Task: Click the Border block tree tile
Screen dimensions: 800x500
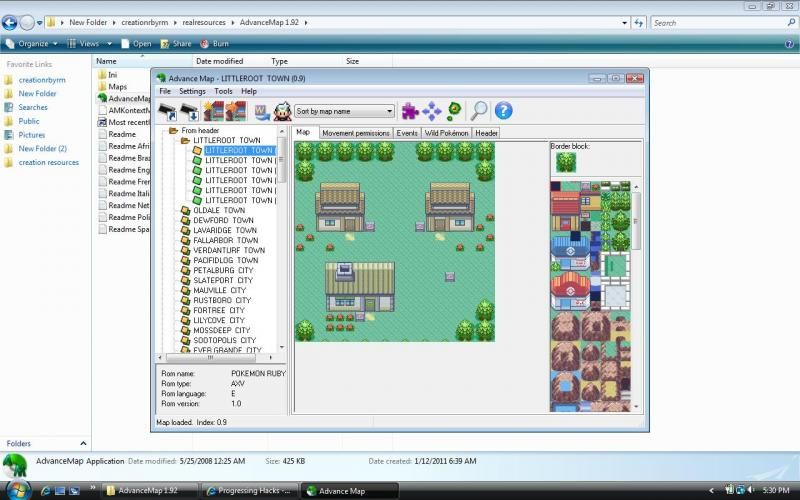Action: 566,162
